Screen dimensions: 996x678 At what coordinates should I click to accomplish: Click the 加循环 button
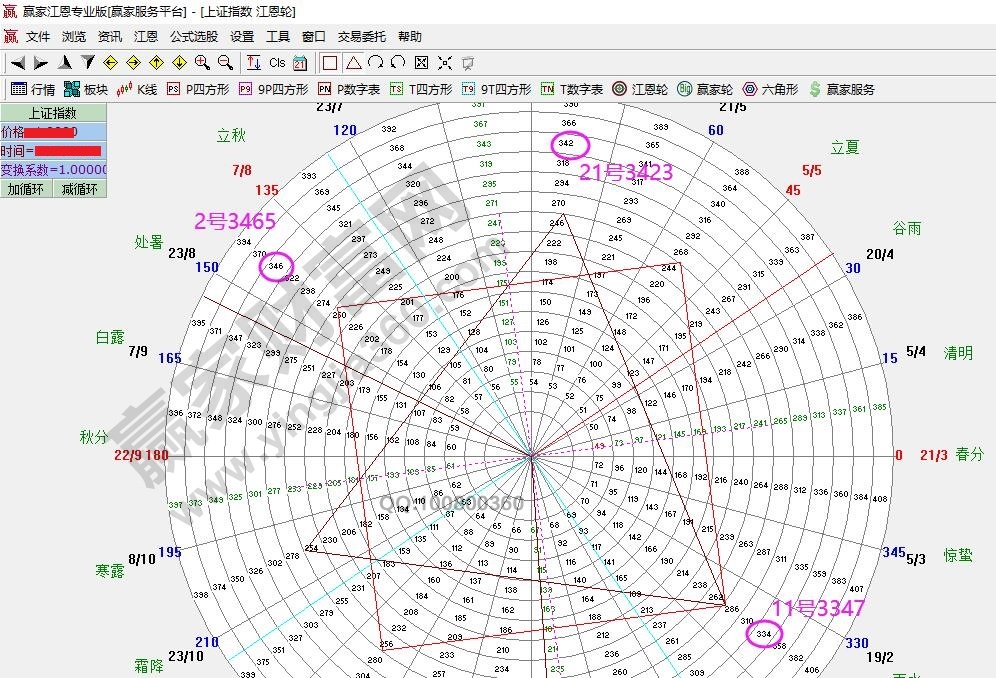tap(27, 189)
